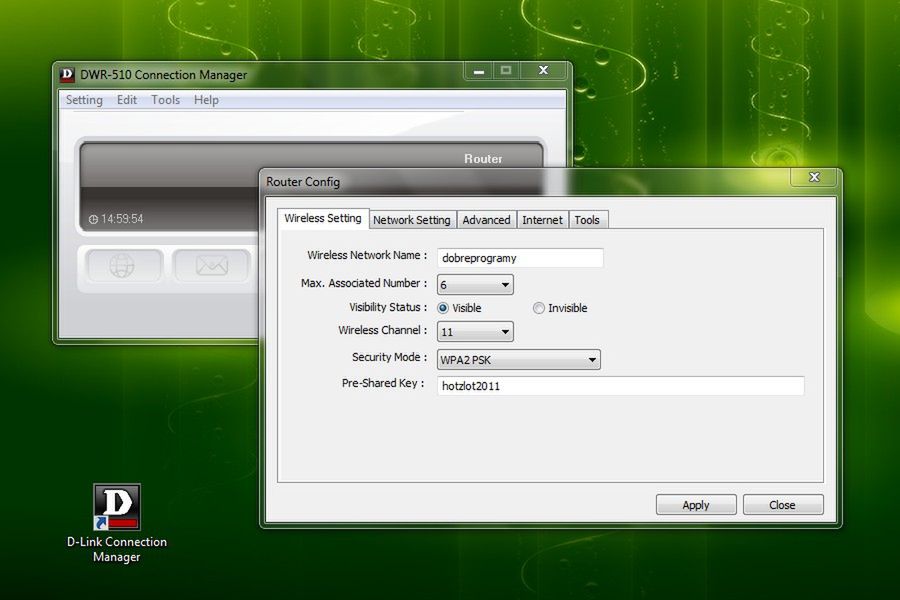Switch to the Wireless Setting tab
This screenshot has height=600, width=900.
point(323,218)
